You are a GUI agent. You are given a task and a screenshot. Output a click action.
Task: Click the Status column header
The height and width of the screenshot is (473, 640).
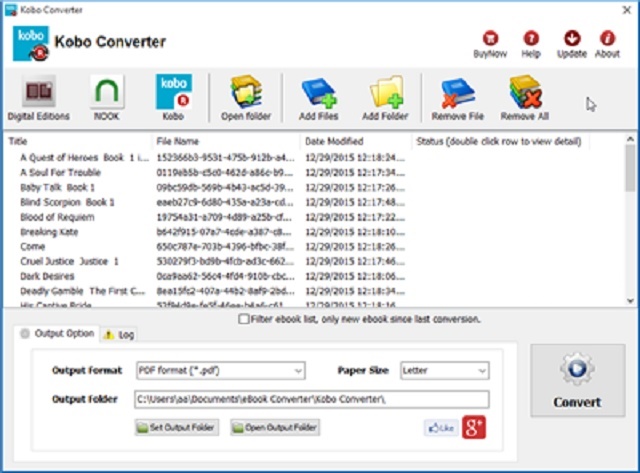501,141
